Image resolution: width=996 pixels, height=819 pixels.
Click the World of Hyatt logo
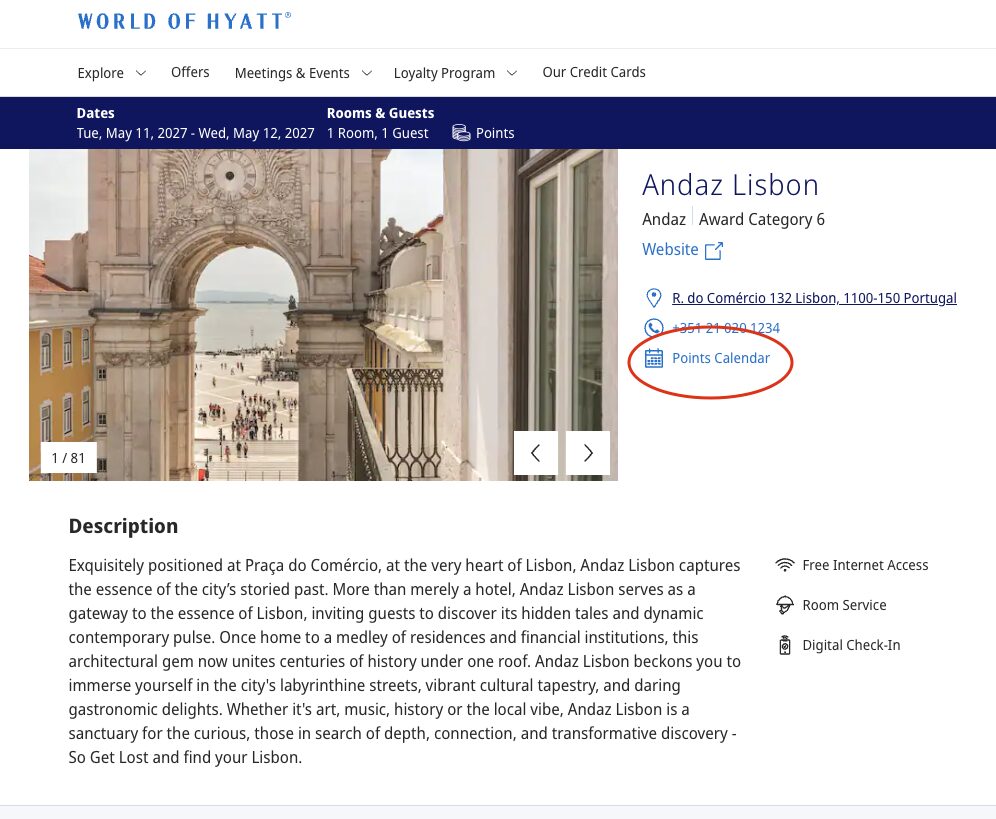[x=185, y=21]
